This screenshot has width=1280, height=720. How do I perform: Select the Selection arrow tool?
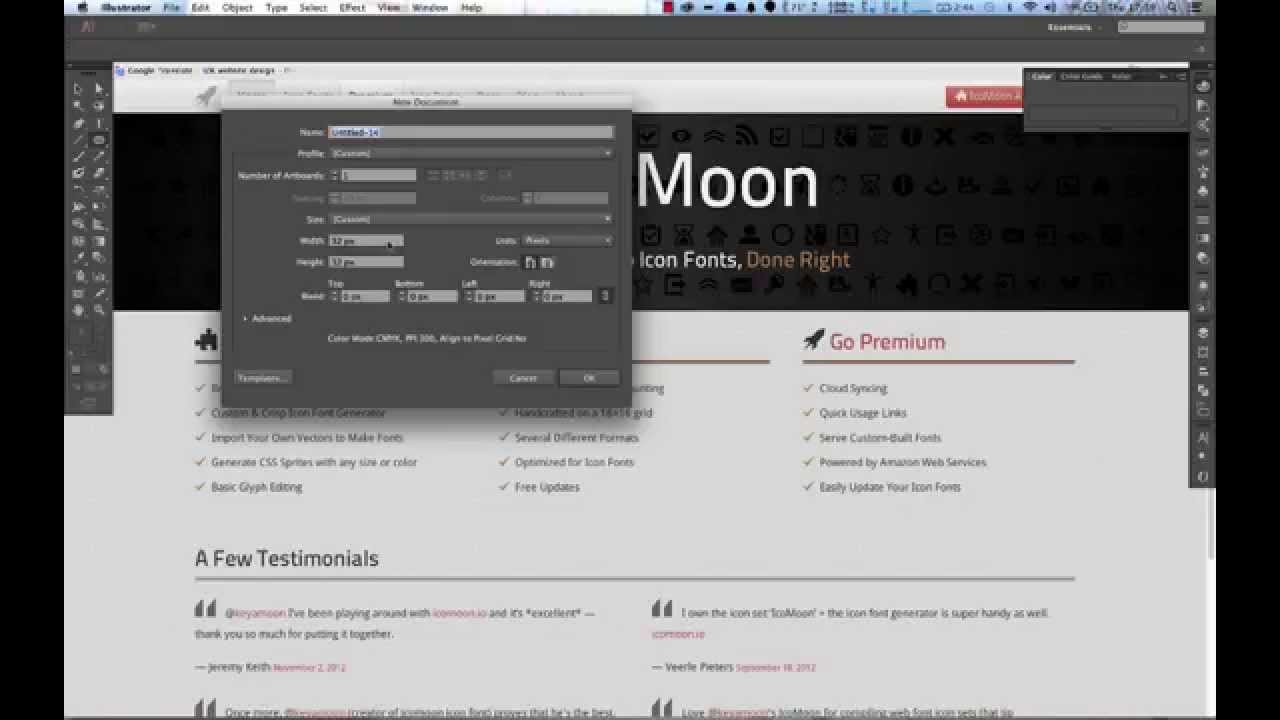pyautogui.click(x=79, y=89)
